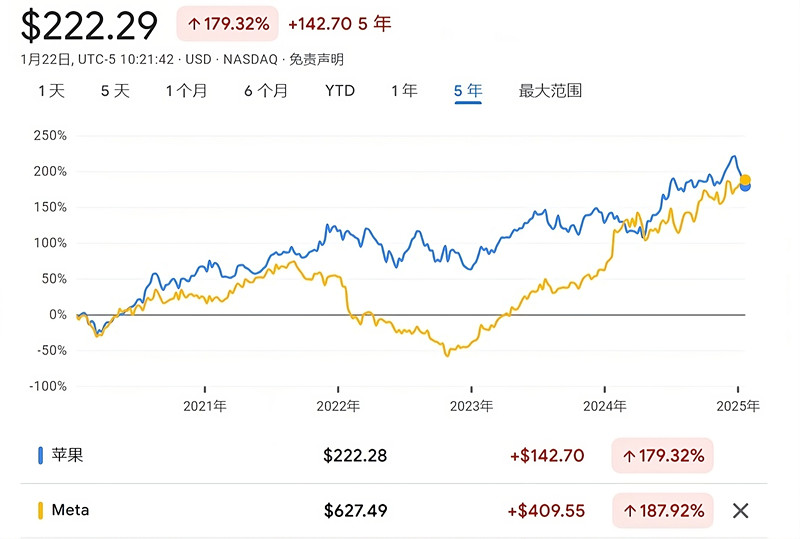Select the 5年 range tab
The width and height of the screenshot is (800, 539).
click(x=468, y=91)
